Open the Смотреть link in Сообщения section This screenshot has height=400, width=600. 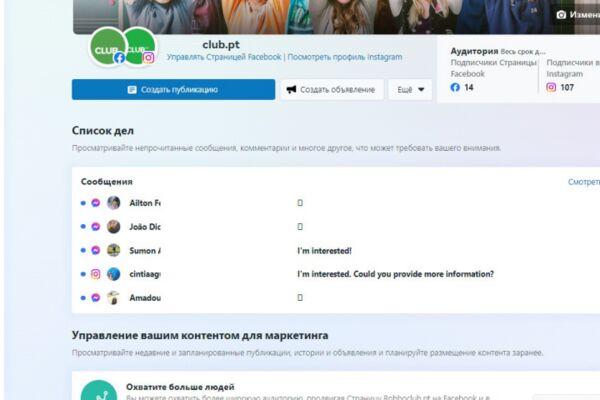tap(584, 182)
